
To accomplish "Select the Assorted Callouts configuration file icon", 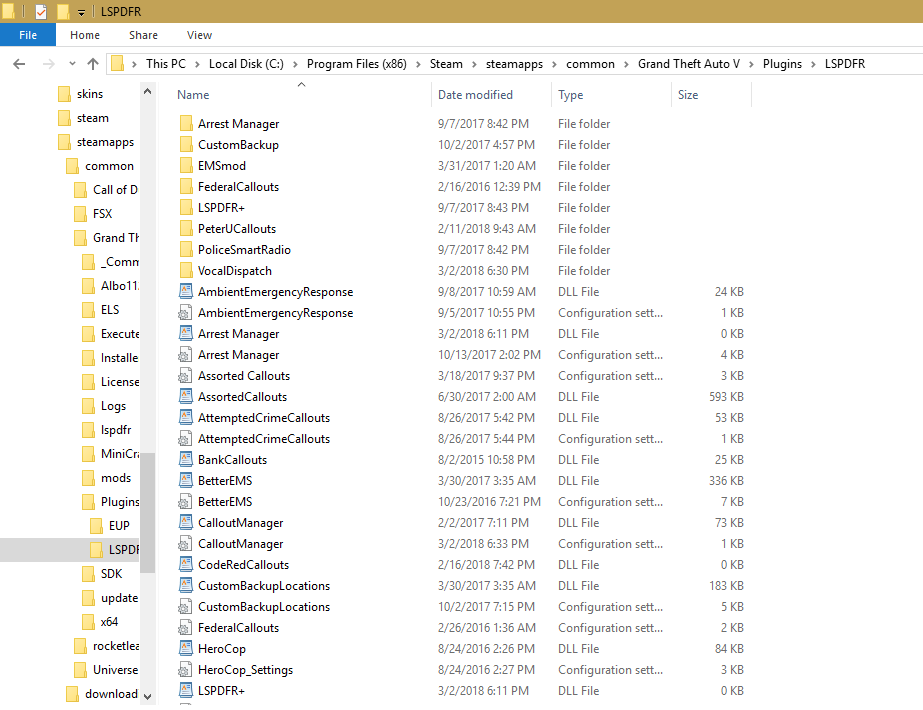I will point(185,376).
